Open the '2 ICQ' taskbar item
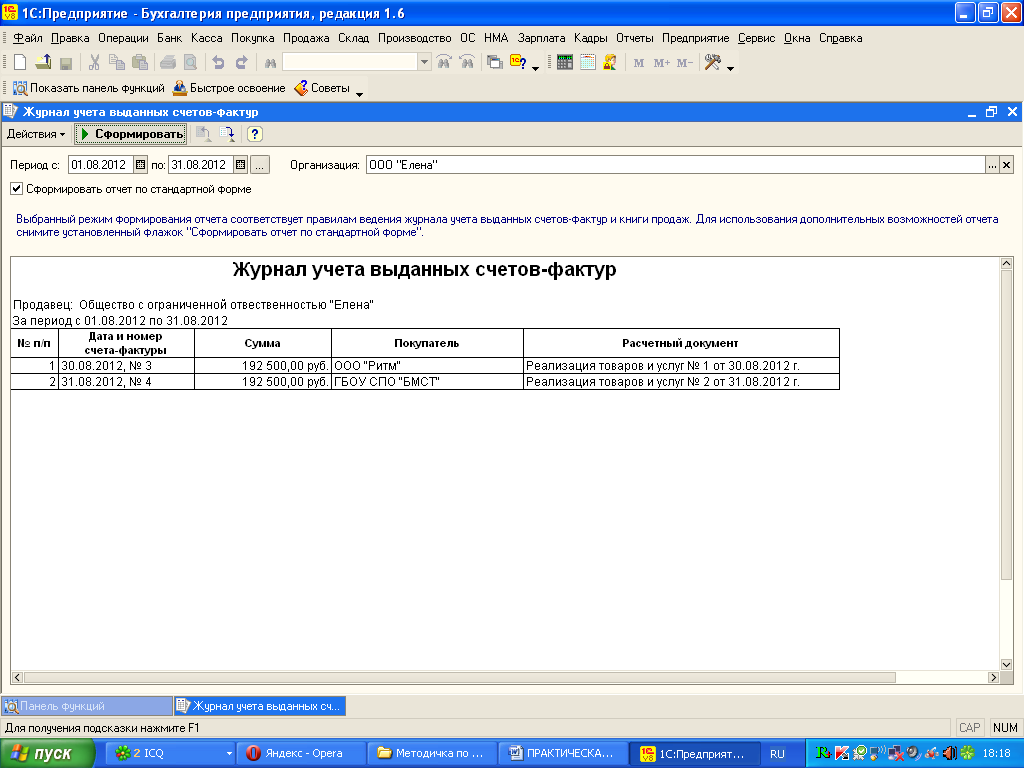 pyautogui.click(x=170, y=753)
